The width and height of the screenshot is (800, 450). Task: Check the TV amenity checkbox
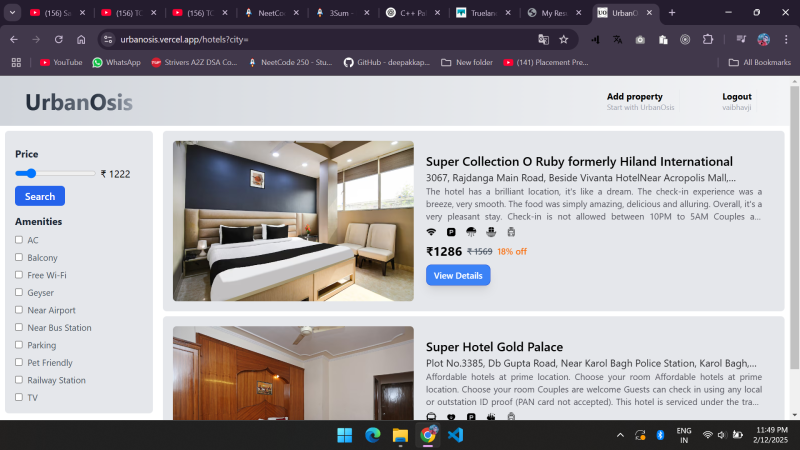(19, 397)
